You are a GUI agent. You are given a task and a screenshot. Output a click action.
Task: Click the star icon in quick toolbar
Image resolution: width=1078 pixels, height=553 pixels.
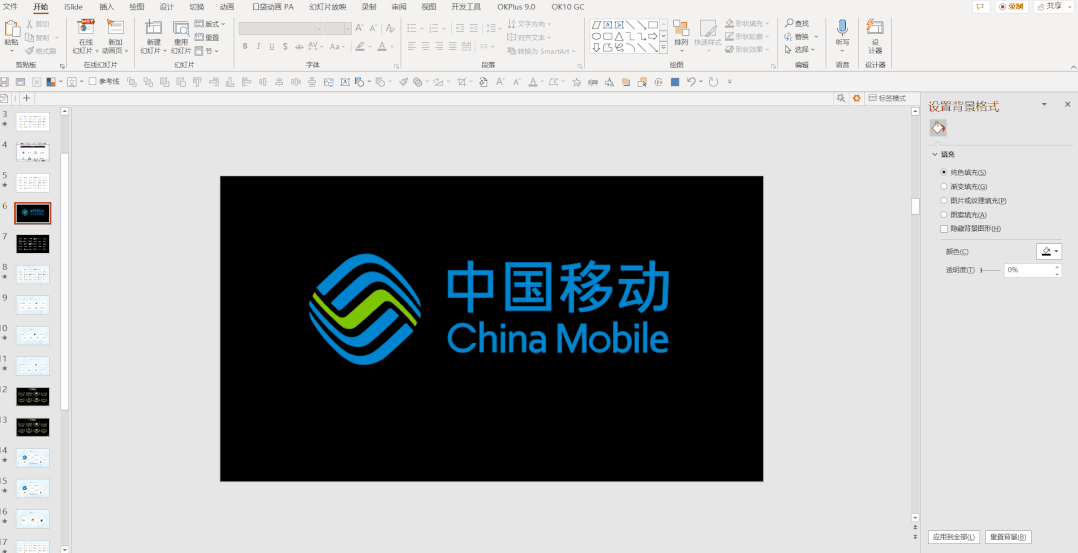click(576, 82)
